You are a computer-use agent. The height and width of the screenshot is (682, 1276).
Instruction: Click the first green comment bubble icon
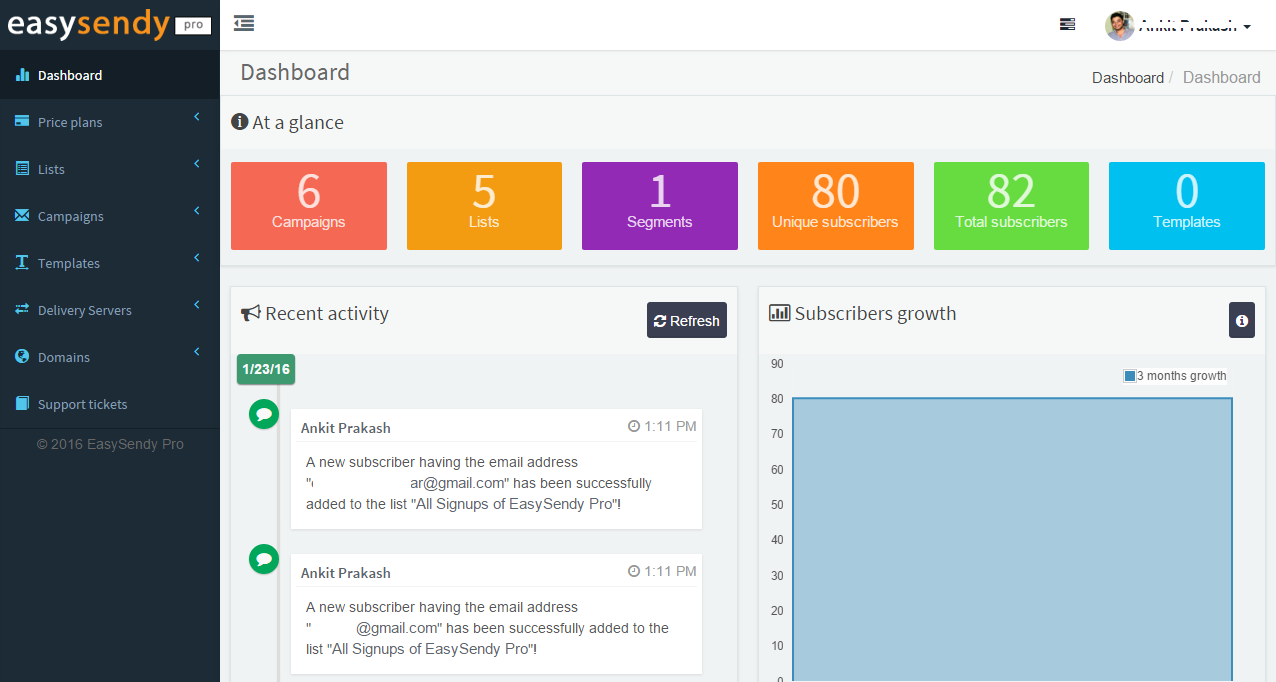click(264, 413)
